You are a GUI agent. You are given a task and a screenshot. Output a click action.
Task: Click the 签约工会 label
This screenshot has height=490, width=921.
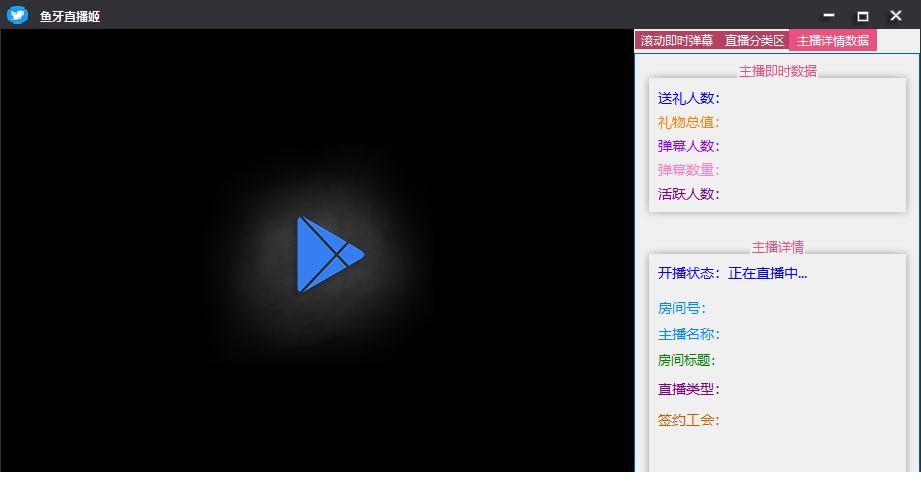[688, 420]
